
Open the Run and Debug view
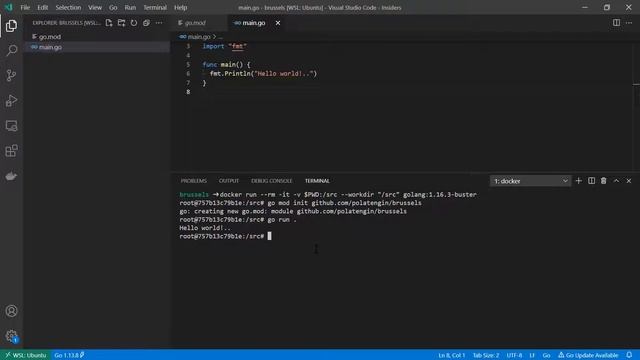pyautogui.click(x=11, y=101)
